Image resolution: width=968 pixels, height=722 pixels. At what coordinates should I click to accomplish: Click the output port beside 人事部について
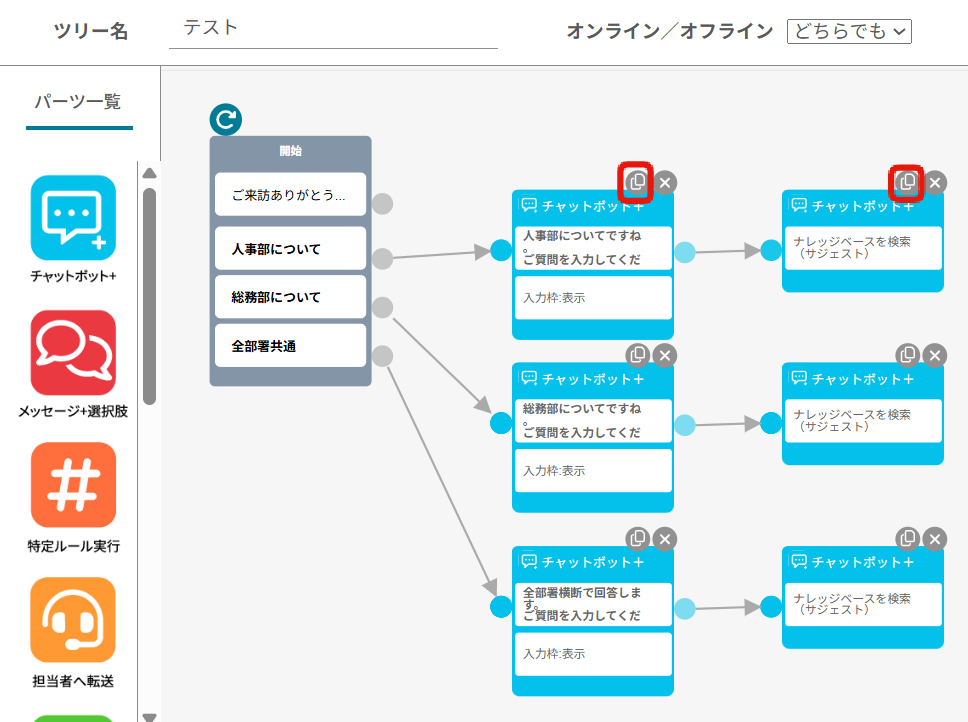(382, 259)
